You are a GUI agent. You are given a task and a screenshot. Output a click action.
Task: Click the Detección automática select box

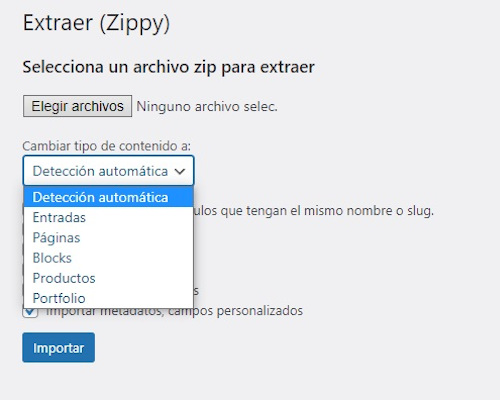coord(109,171)
